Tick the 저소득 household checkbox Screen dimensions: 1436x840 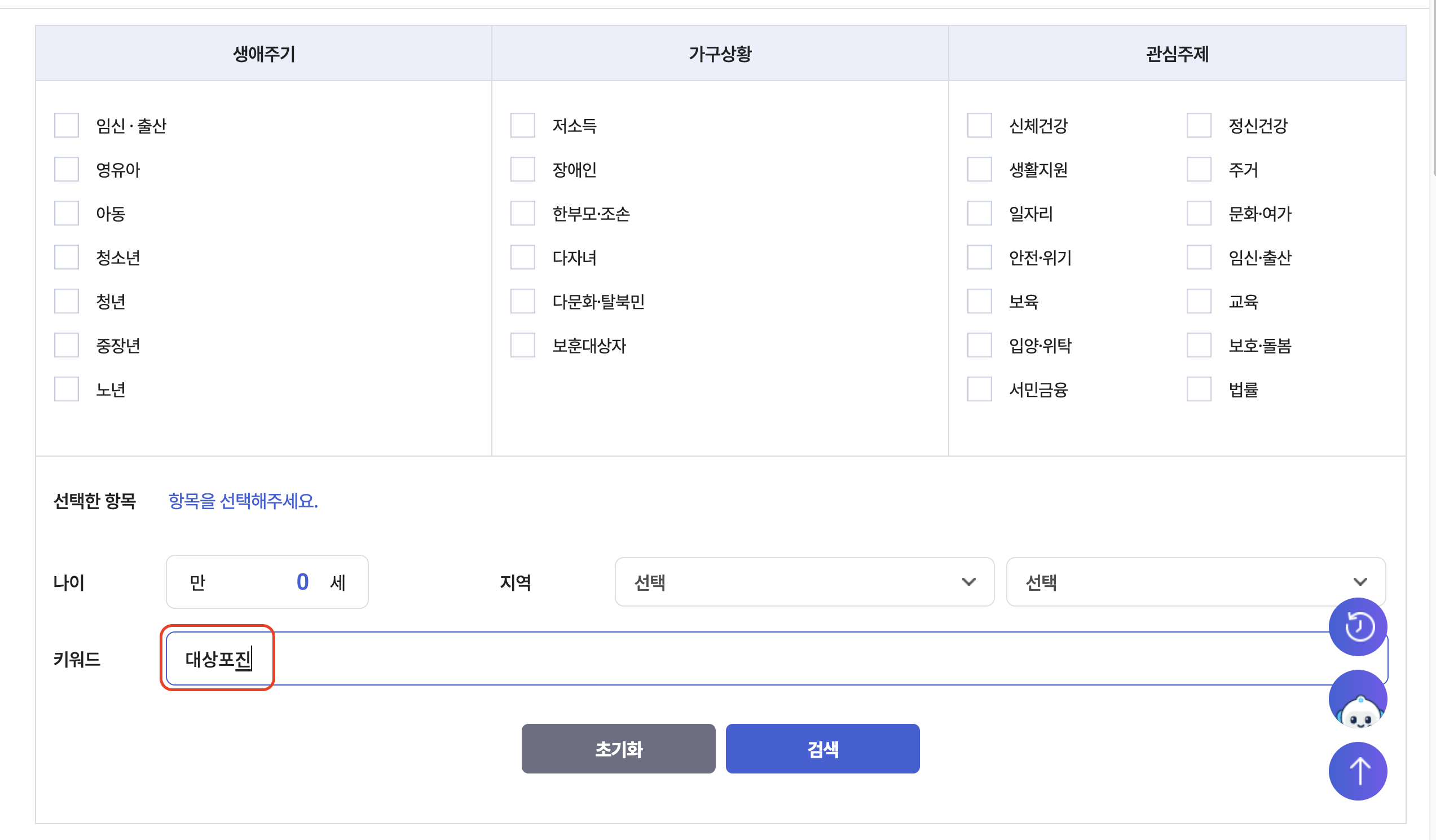coord(522,125)
